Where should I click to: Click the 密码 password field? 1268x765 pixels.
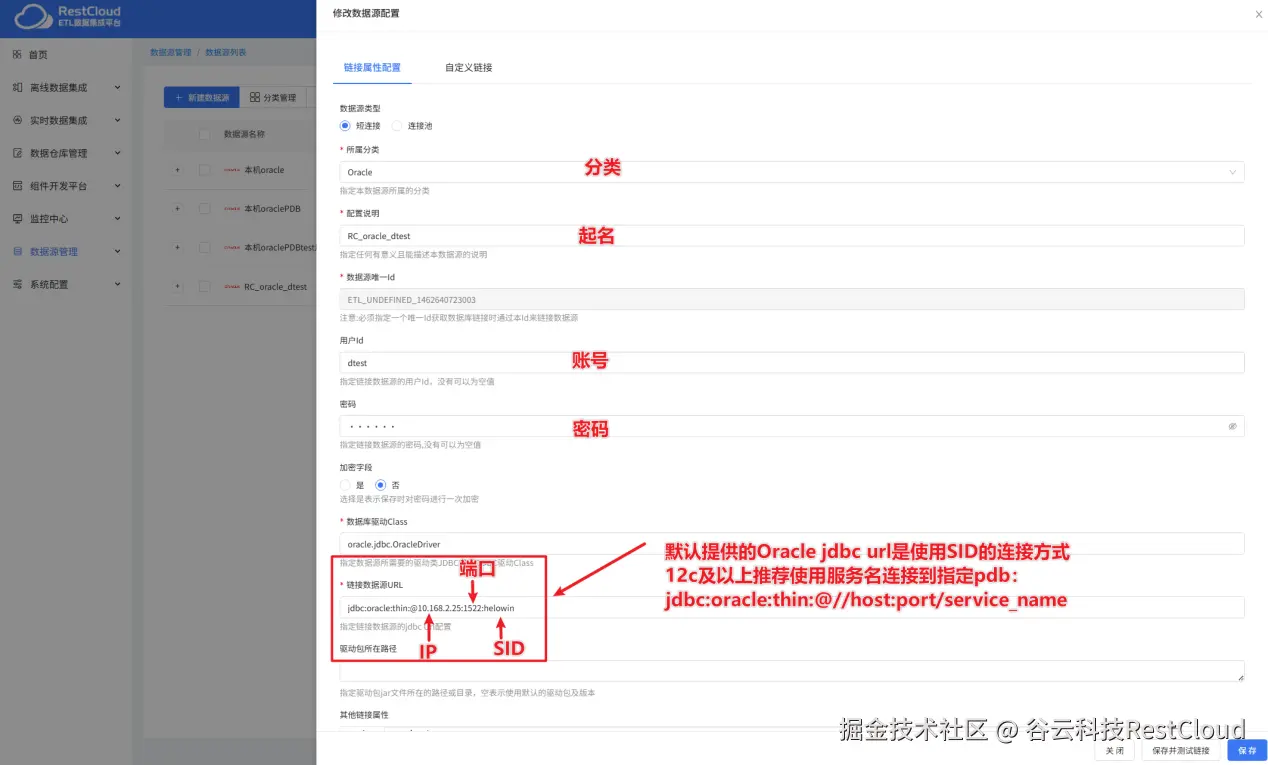(x=792, y=426)
